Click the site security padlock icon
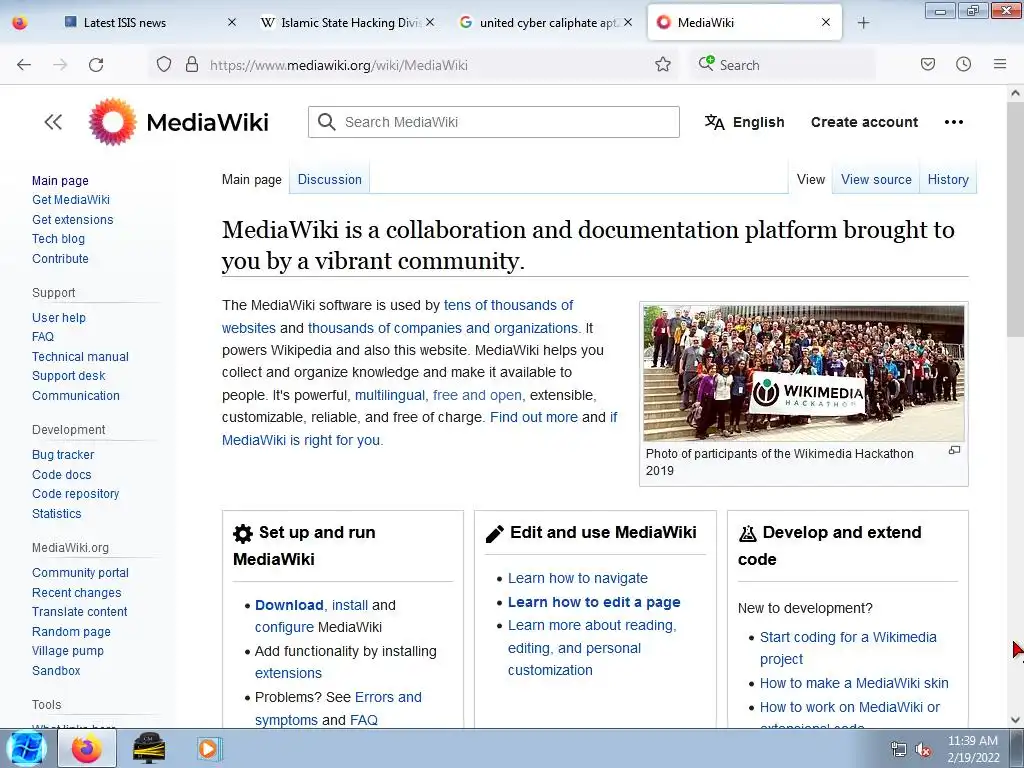 pos(191,65)
